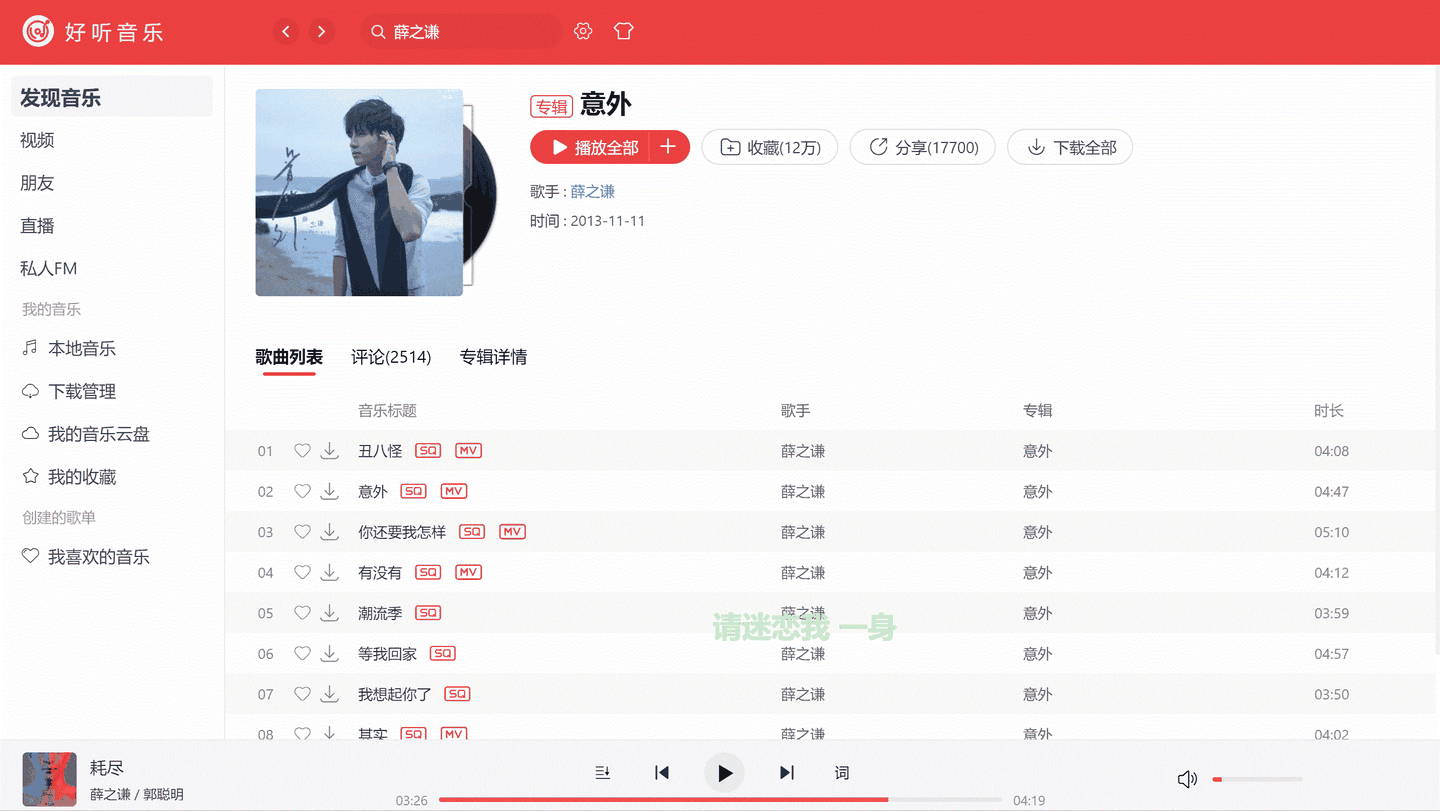Click the back navigation arrow
The height and width of the screenshot is (811, 1440).
(286, 31)
